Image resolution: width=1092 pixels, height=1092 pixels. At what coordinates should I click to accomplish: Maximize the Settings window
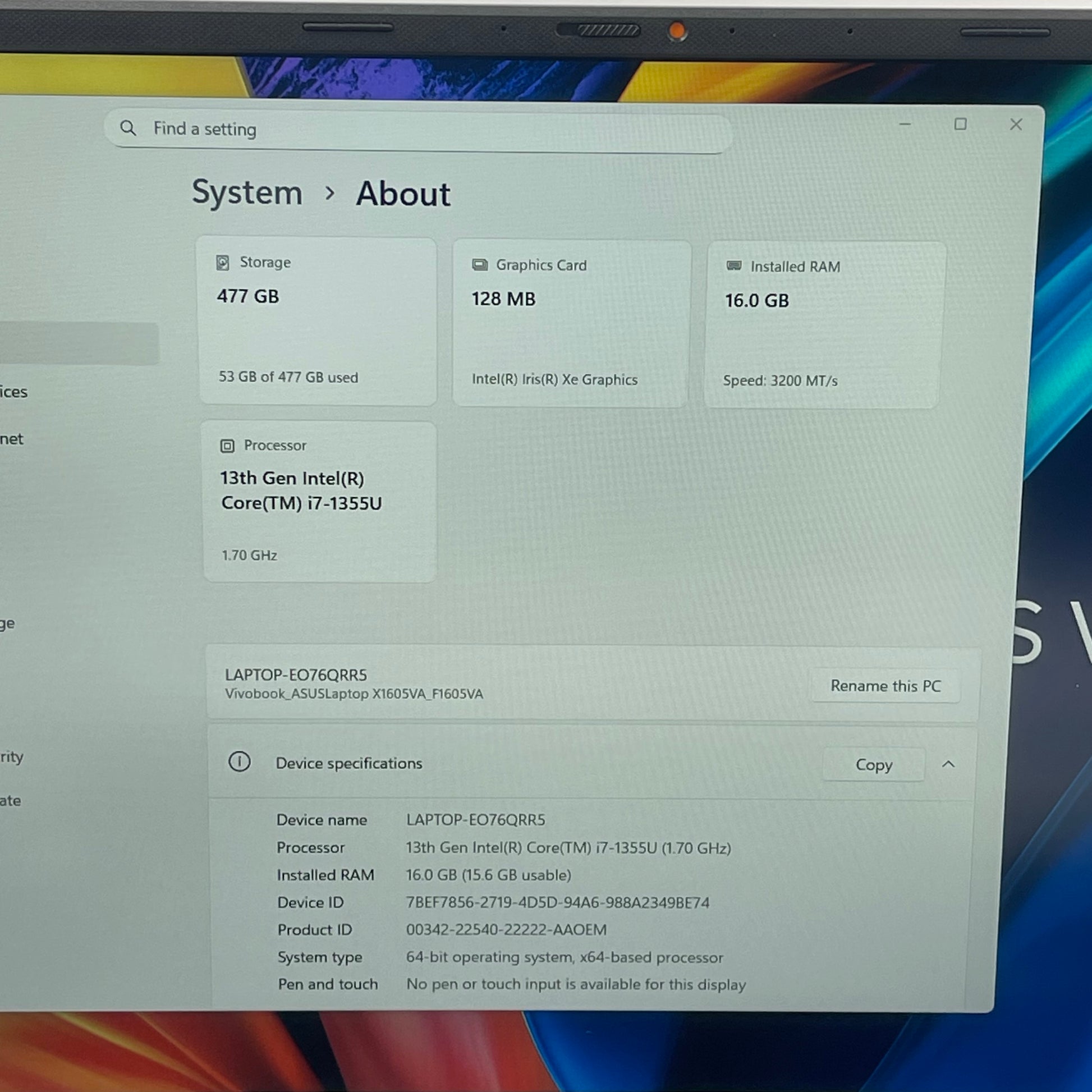pyautogui.click(x=960, y=124)
